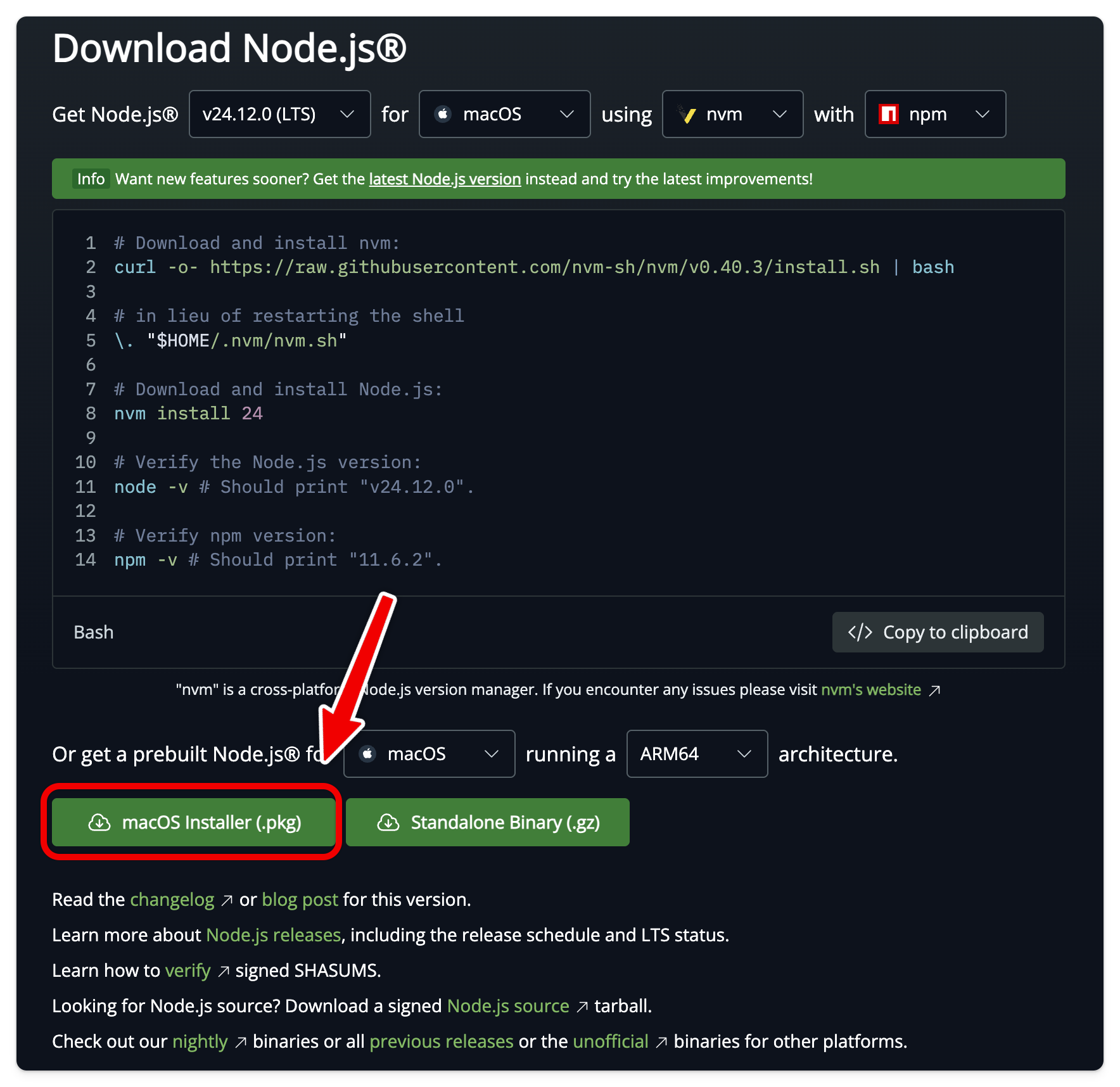Click the 'npm -v' code line
The height and width of the screenshot is (1087, 1120).
[x=278, y=560]
